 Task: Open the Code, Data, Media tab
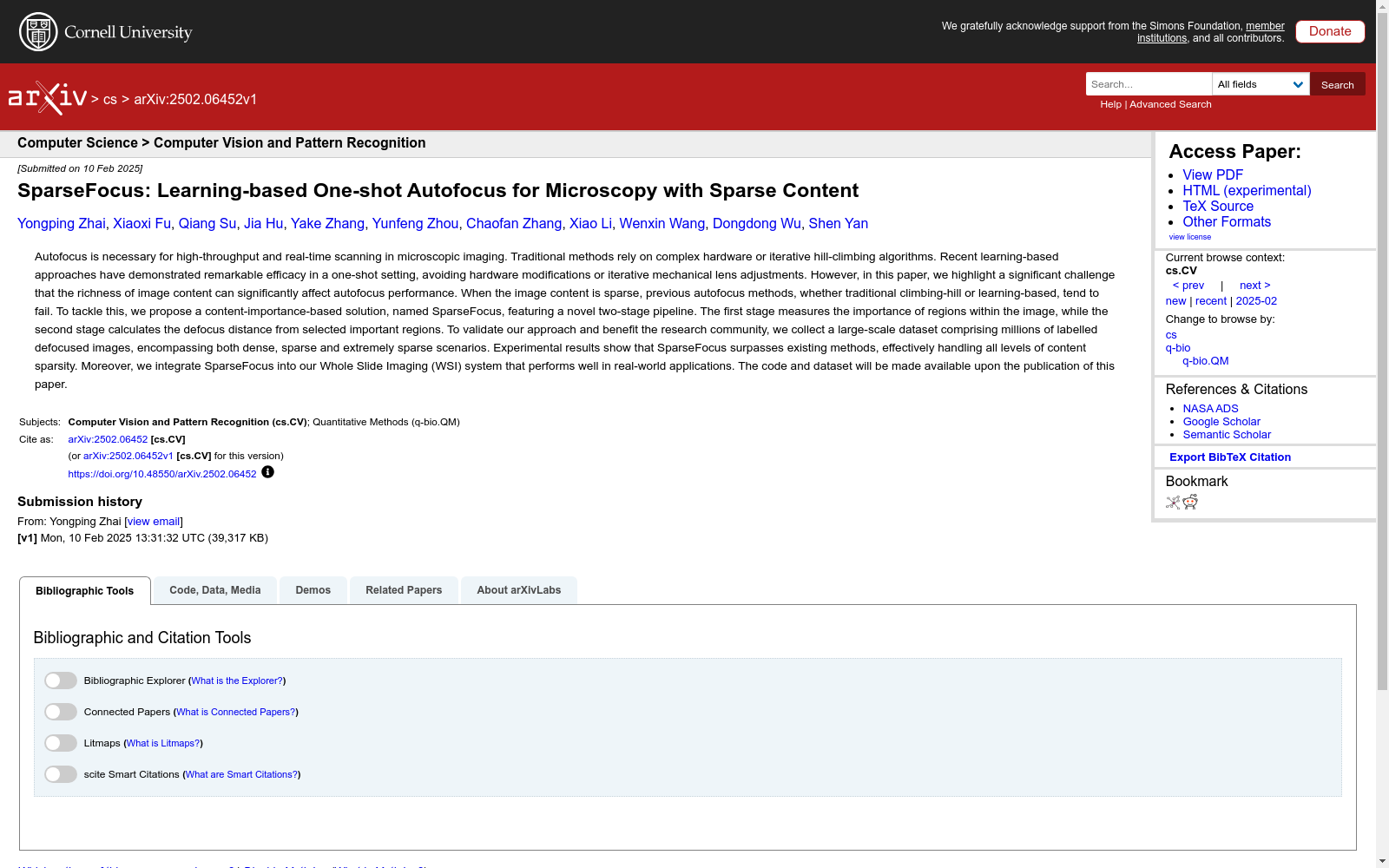(215, 590)
